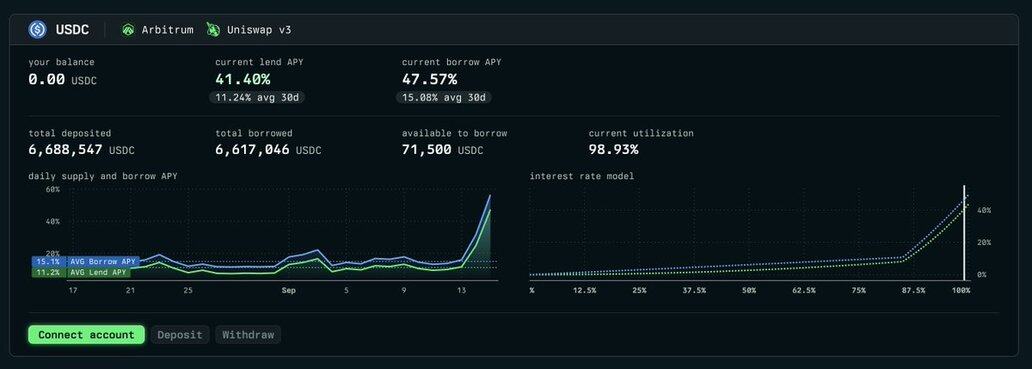Click the Arbitrum network icon
The image size is (1032, 369).
(x=128, y=30)
